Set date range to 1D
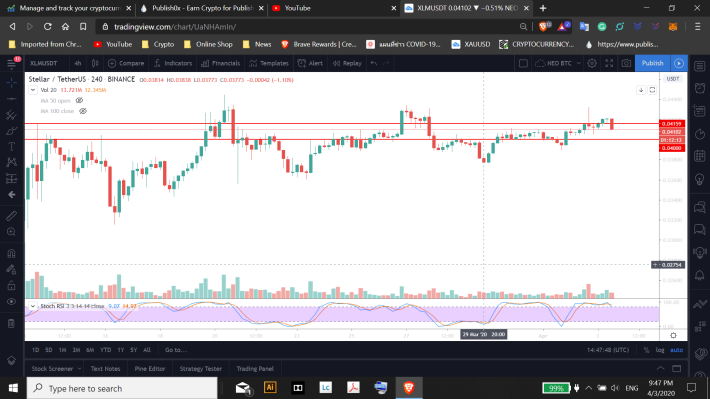710x399 pixels. 35,350
